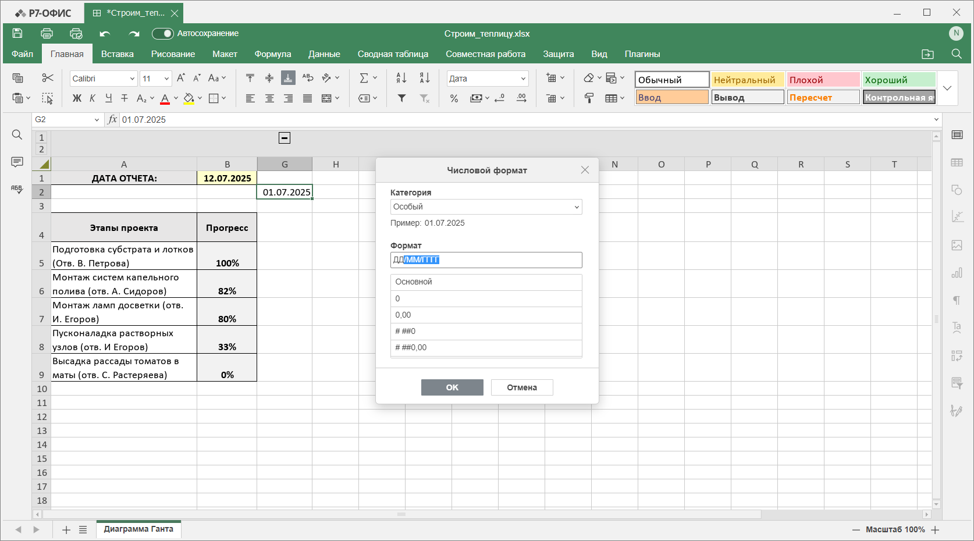Viewport: 974px width, 541px height.
Task: Undo the last action
Action: [104, 34]
